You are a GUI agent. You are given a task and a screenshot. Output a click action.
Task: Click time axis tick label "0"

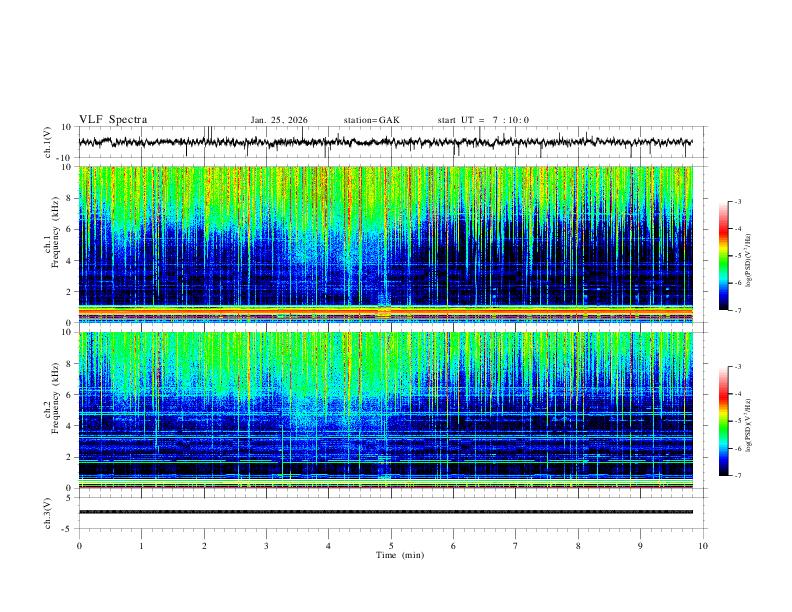tap(79, 546)
